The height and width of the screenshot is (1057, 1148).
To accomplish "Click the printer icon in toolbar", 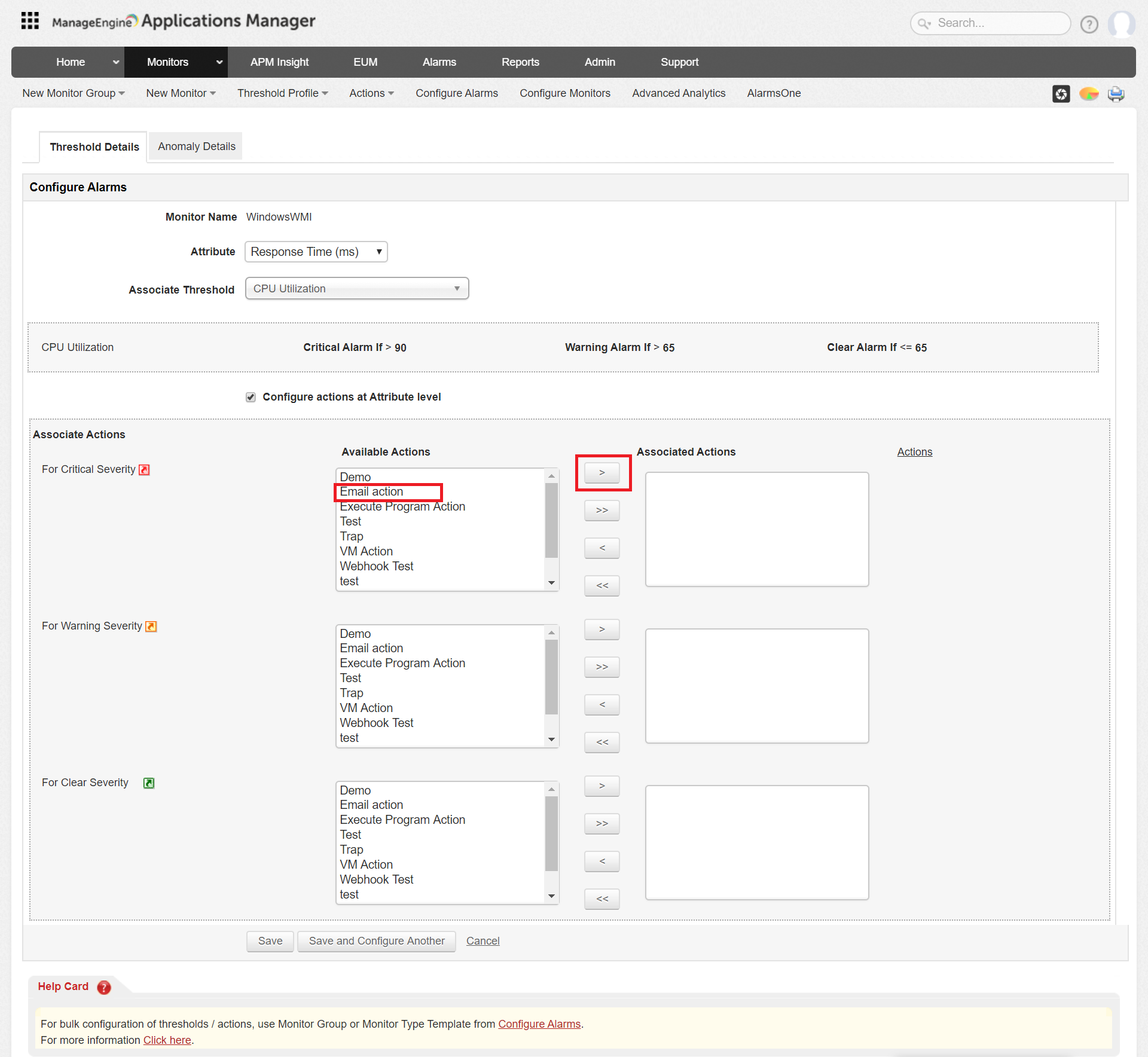I will tap(1116, 94).
